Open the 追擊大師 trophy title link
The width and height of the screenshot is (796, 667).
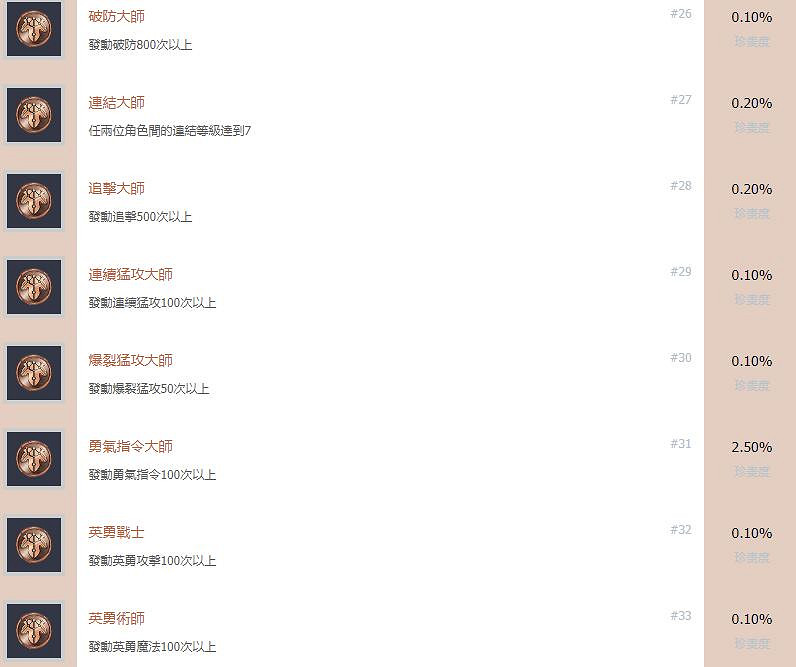pos(116,189)
